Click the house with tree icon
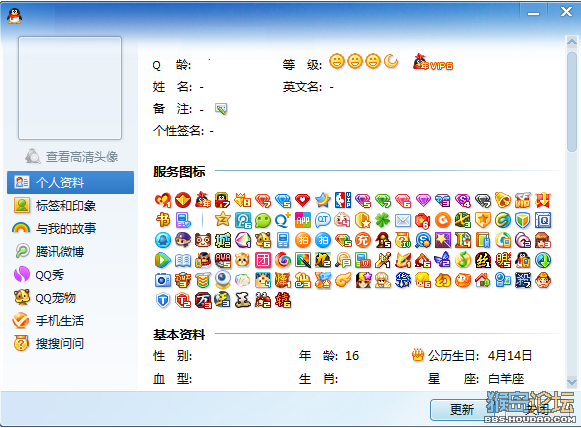 pos(483,280)
